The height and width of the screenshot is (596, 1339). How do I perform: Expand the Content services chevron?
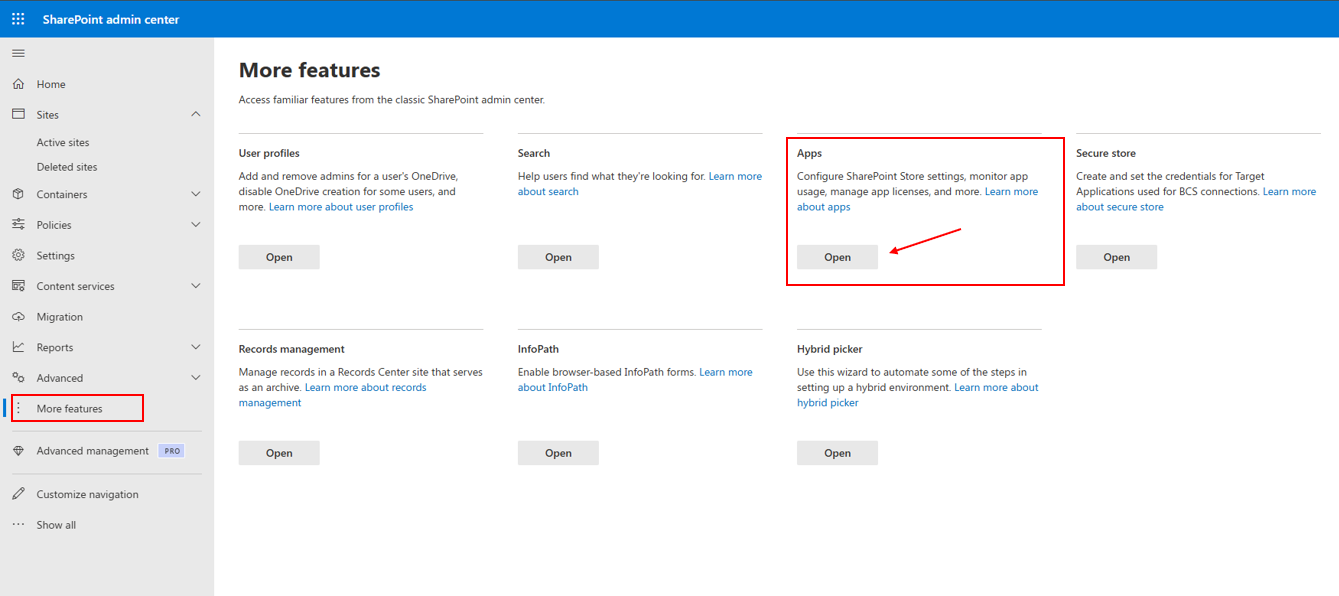click(x=196, y=286)
